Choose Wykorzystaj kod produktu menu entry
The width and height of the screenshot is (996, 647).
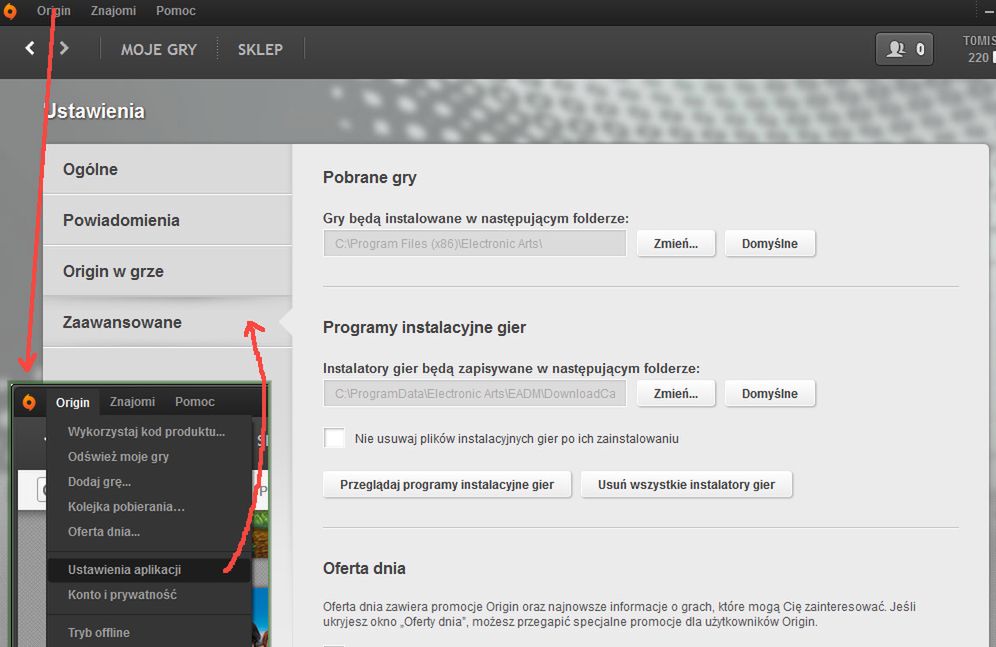tap(149, 432)
